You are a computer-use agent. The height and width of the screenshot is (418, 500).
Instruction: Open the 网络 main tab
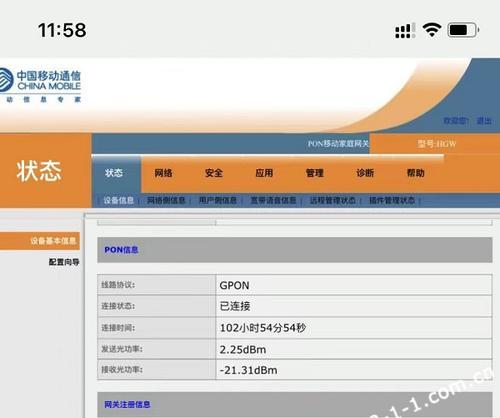pyautogui.click(x=164, y=173)
